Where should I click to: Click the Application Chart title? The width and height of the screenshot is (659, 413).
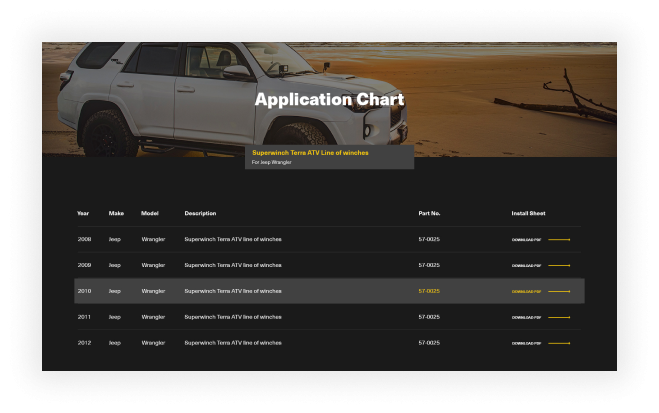point(330,100)
